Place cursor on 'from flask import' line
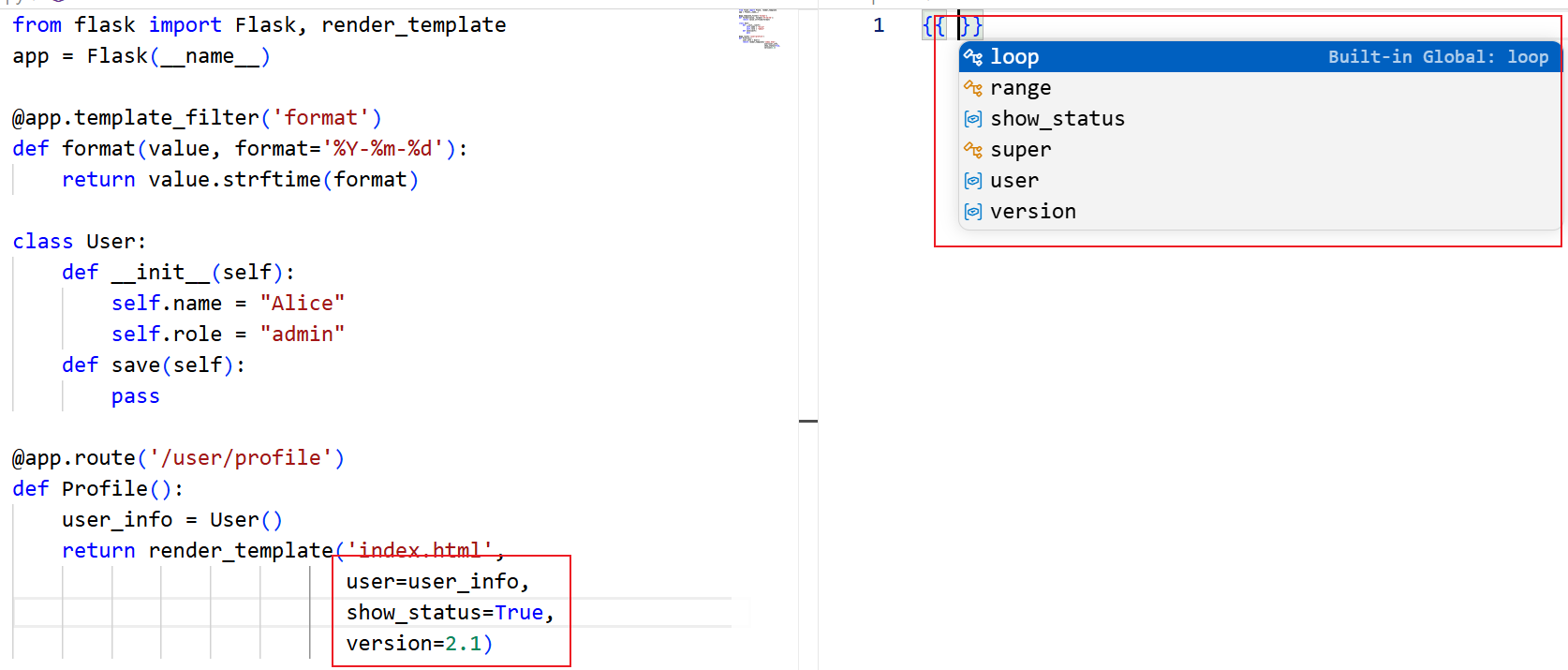 click(x=259, y=25)
